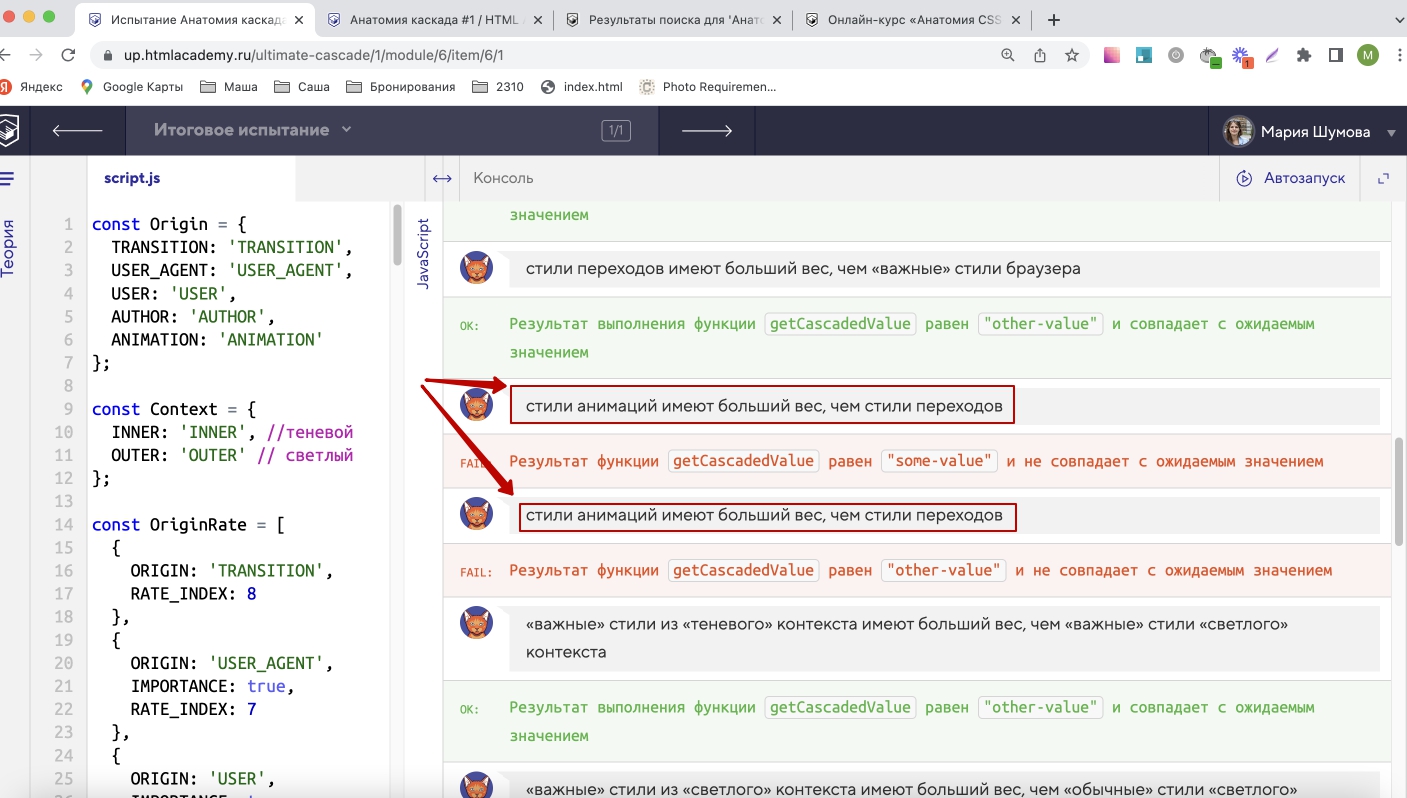Open the Бронирования bookmarks folder
The width and height of the screenshot is (1407, 798).
(x=400, y=87)
